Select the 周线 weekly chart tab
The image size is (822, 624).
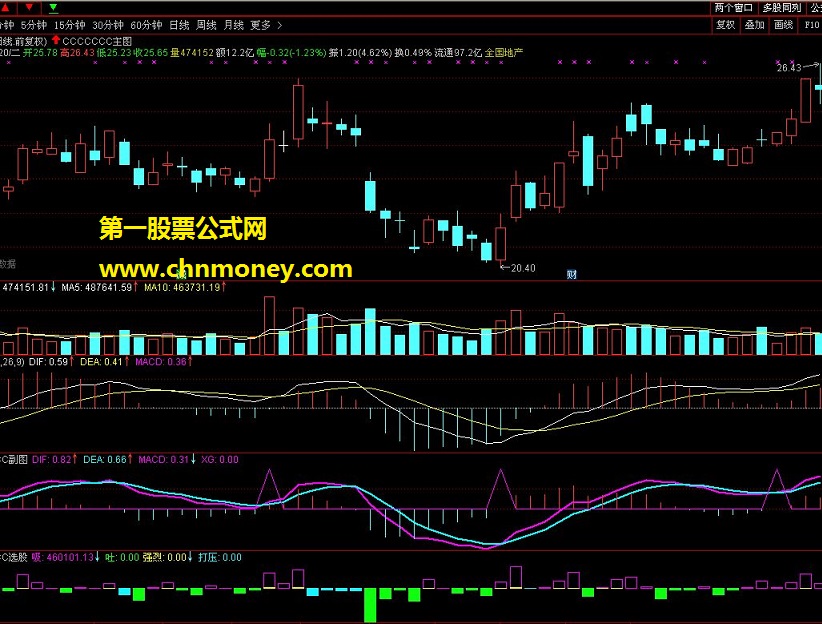(x=207, y=25)
